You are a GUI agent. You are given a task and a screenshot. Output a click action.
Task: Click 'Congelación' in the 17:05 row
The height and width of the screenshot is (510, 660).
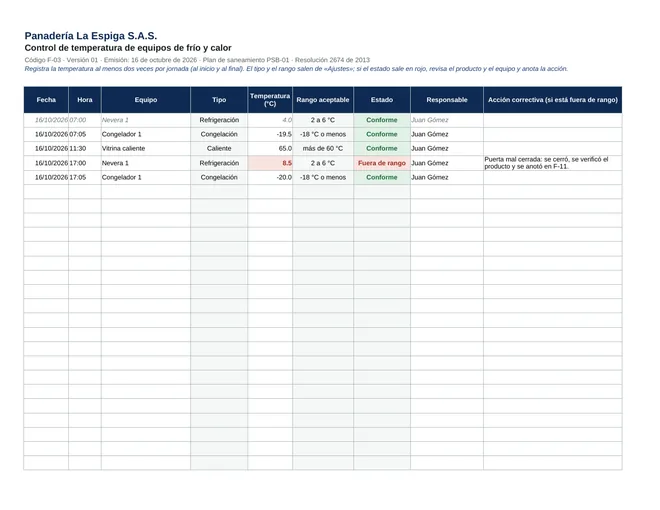pos(219,177)
